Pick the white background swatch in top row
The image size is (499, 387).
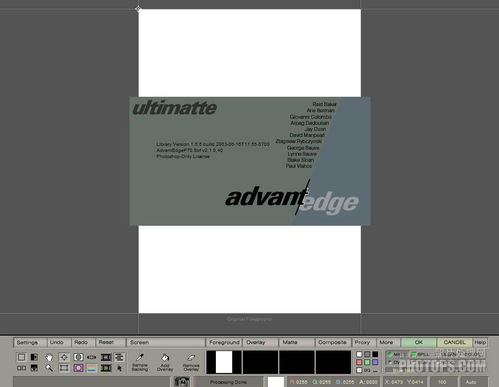tap(359, 354)
